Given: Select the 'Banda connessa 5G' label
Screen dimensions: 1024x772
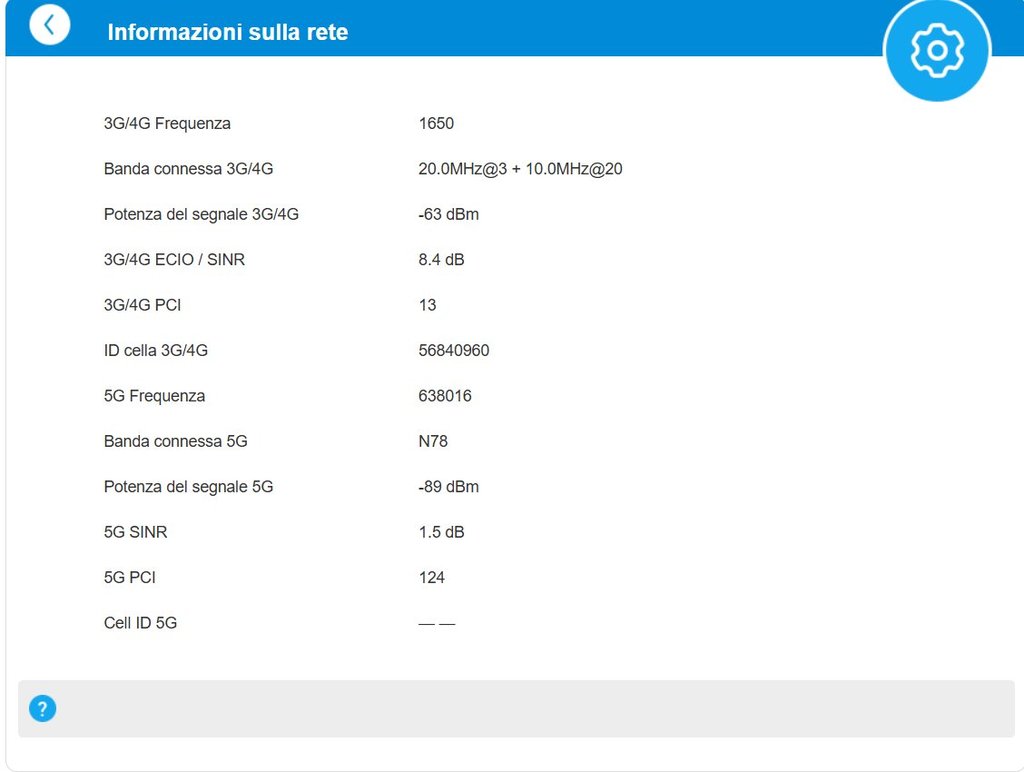Looking at the screenshot, I should pos(176,441).
